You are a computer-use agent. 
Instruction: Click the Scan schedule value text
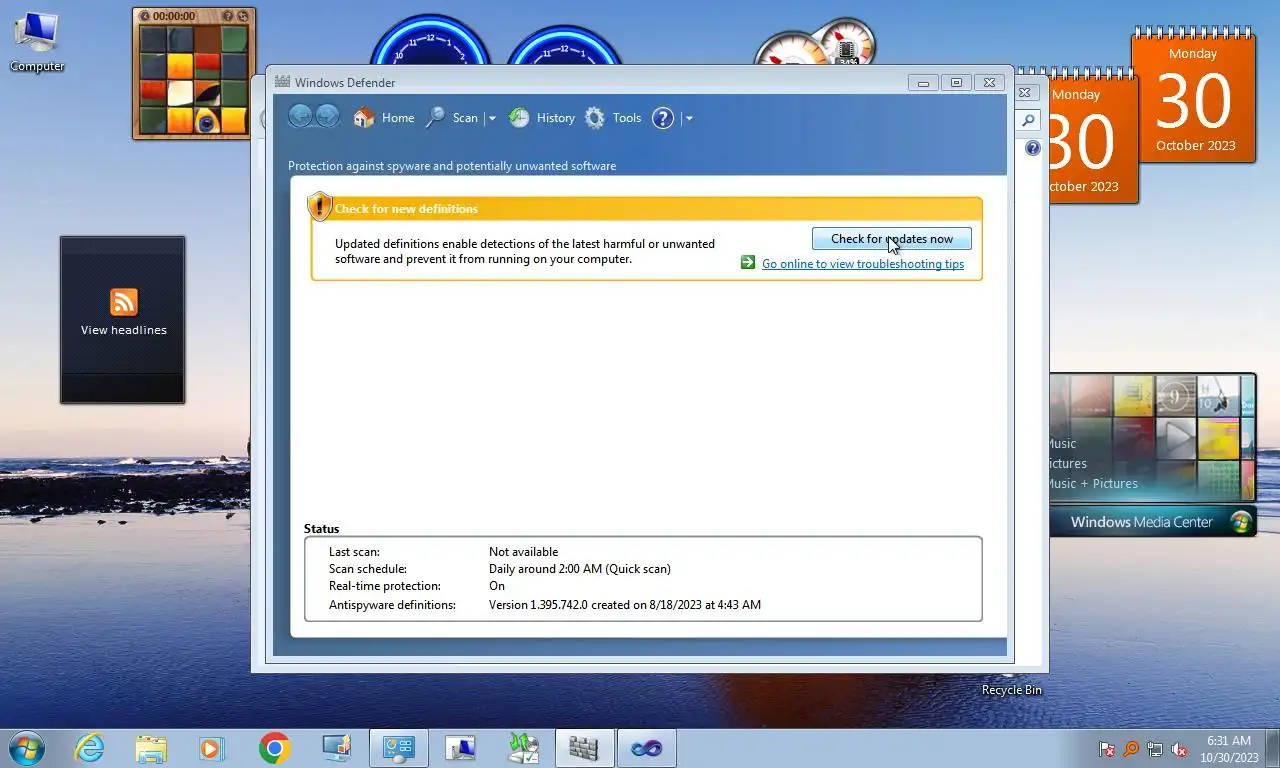[x=580, y=569]
